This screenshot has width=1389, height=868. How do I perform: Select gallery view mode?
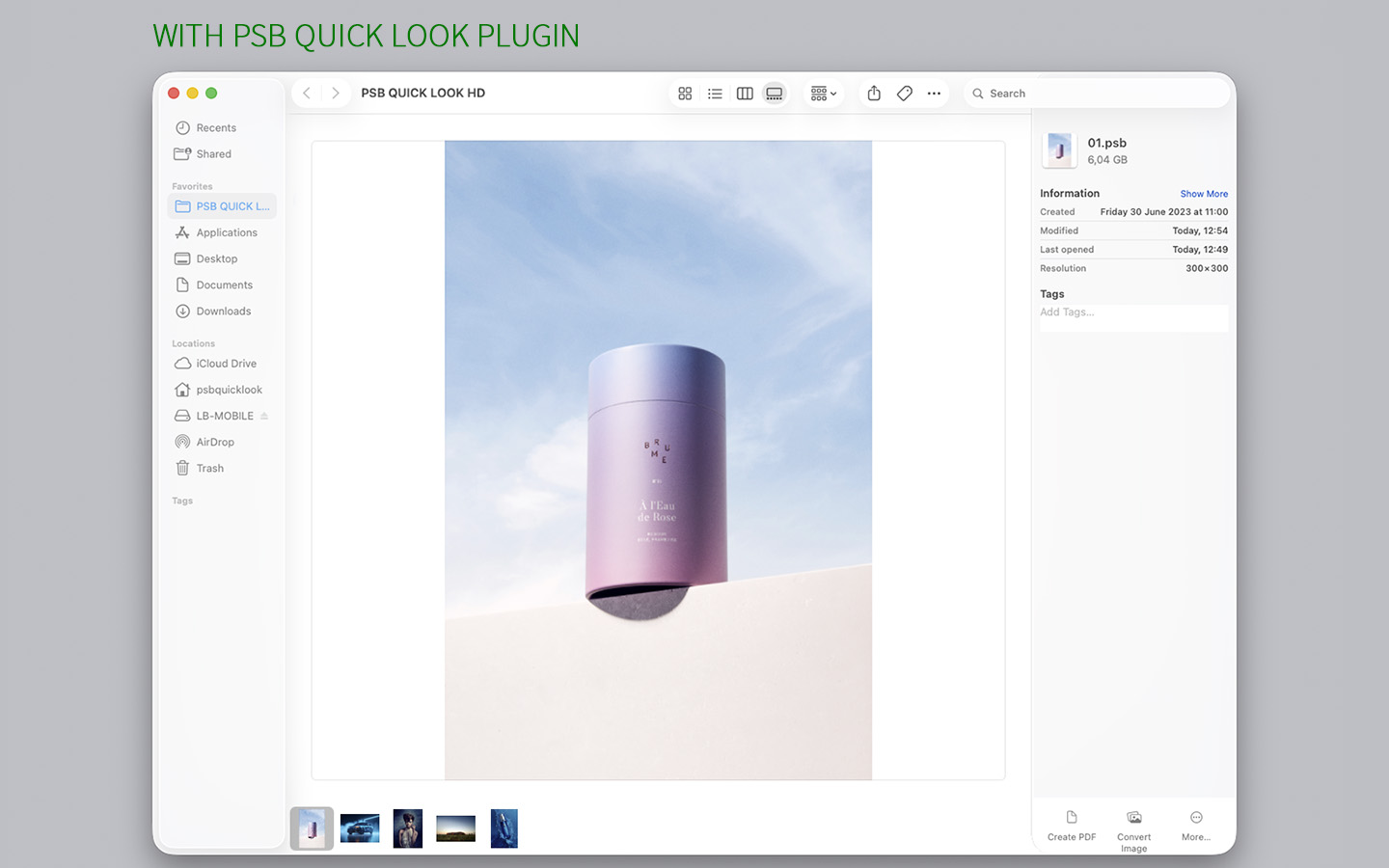pos(775,94)
